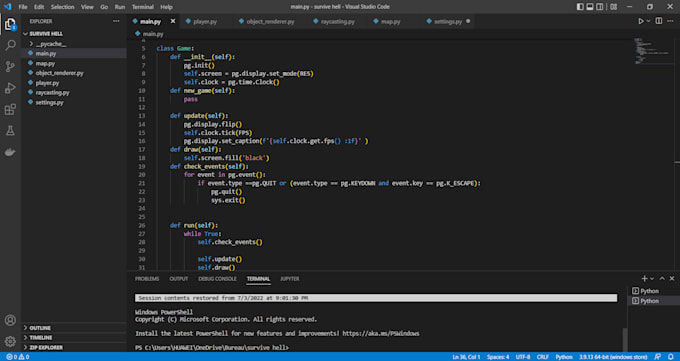This screenshot has height=361, width=680.
Task: Open the Edit menu
Action: (39, 7)
